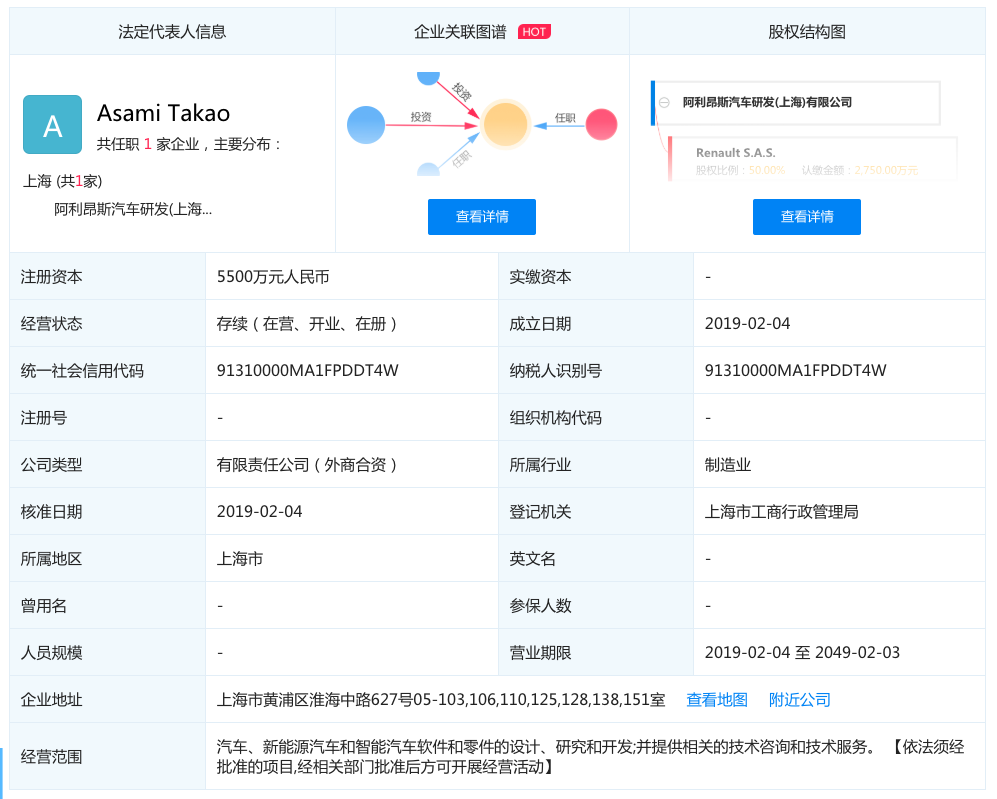Click the blue "A" avatar icon for Asami Takao

(x=52, y=124)
